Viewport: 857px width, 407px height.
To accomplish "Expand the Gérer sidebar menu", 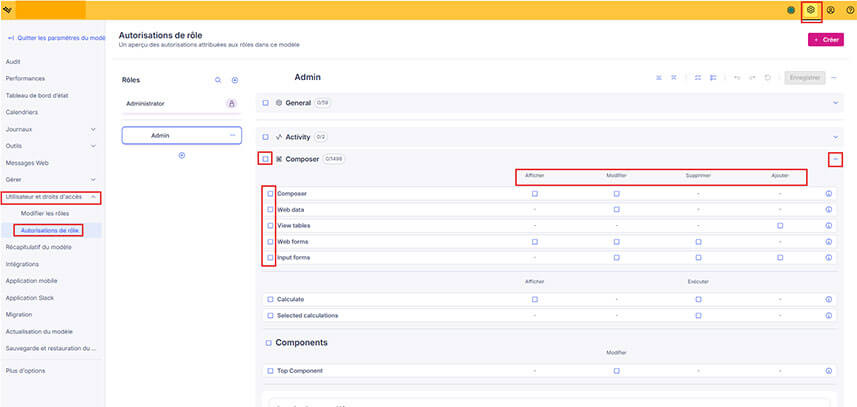I will pos(93,180).
